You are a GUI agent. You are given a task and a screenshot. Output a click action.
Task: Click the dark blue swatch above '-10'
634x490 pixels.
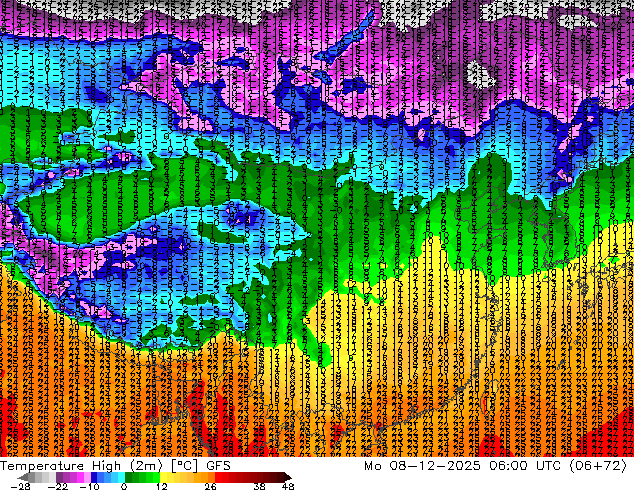point(94,477)
